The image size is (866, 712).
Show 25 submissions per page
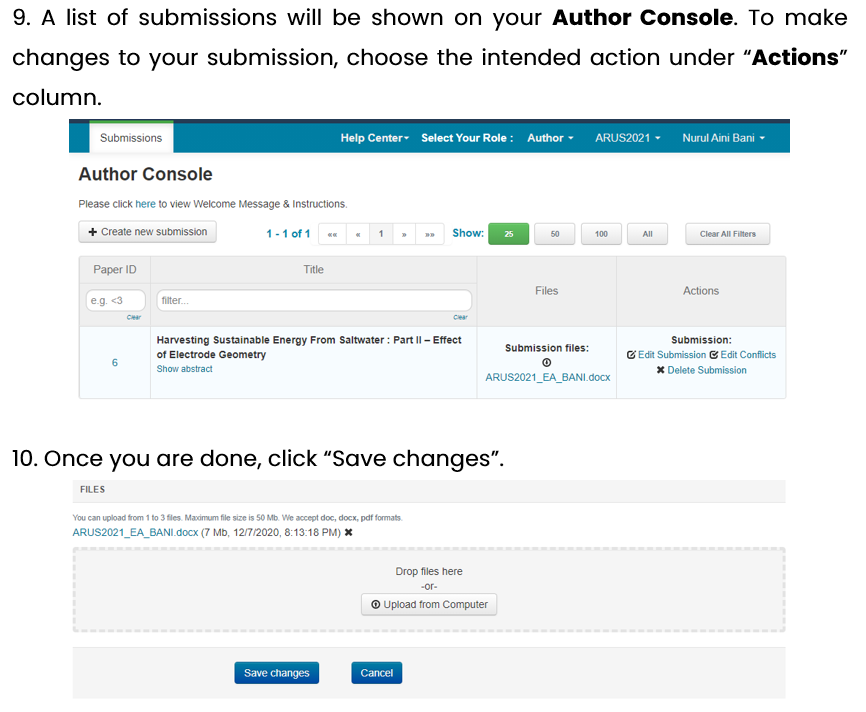click(x=509, y=234)
